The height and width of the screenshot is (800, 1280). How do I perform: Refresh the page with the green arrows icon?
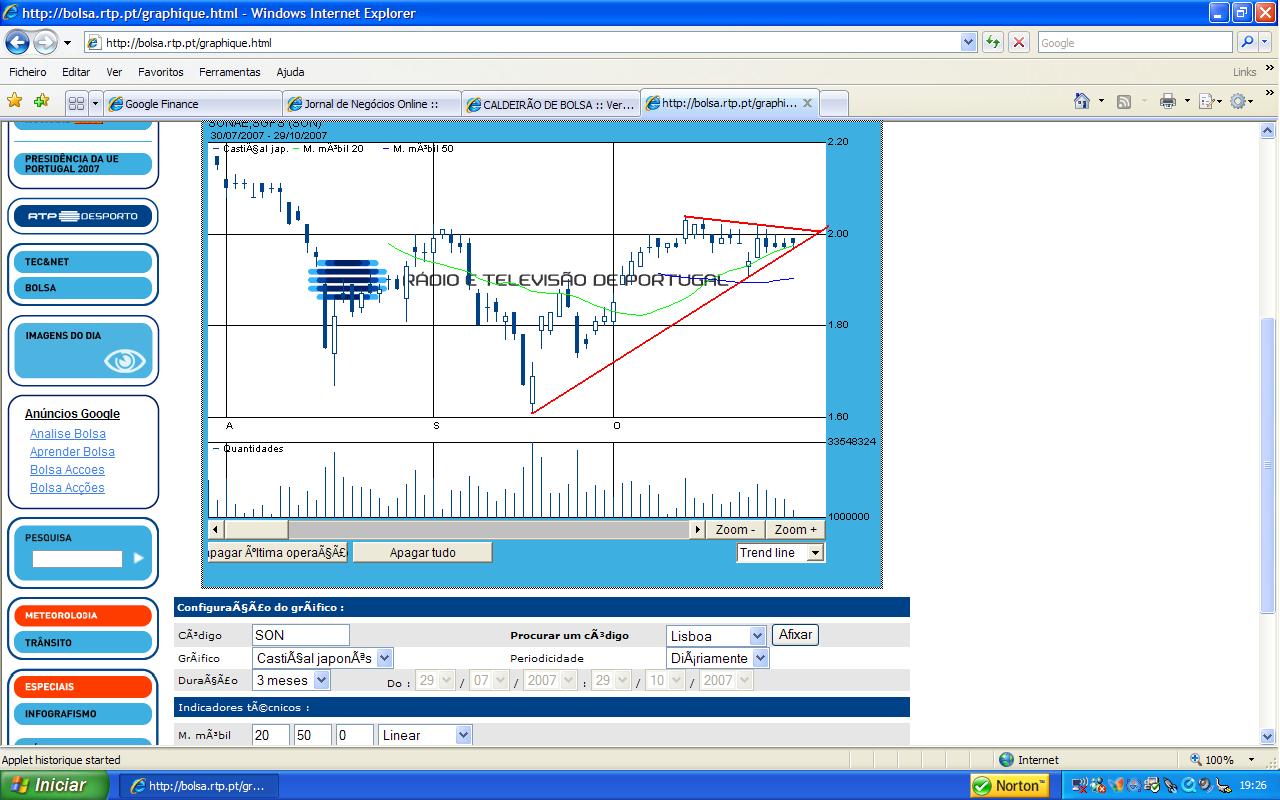click(x=993, y=42)
